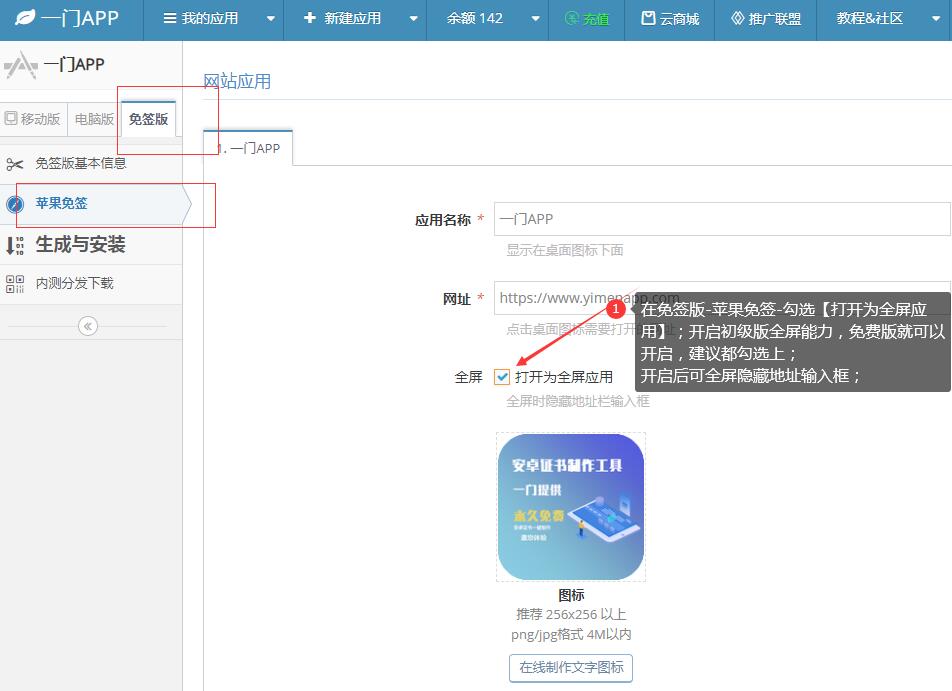Open the 余额 142 dropdown arrow
952x691 pixels.
536,19
